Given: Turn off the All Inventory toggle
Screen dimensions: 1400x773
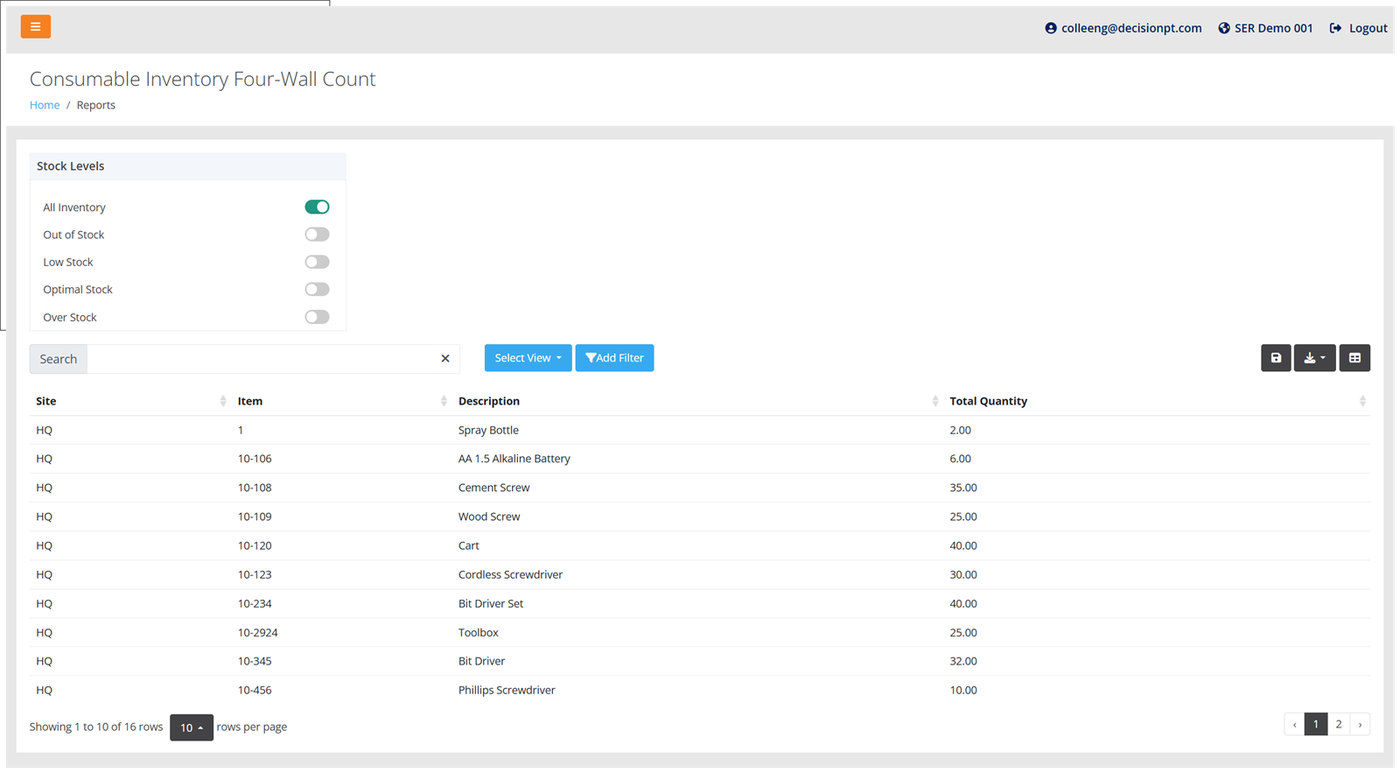Looking at the screenshot, I should click(317, 207).
